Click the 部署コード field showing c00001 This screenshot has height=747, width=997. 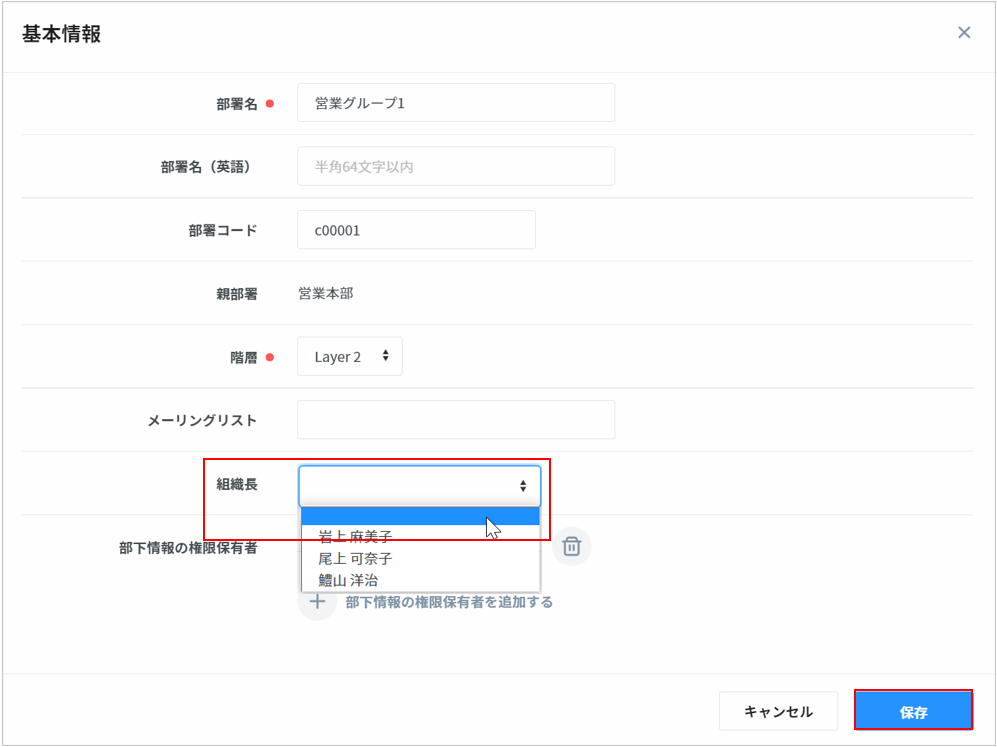[415, 230]
